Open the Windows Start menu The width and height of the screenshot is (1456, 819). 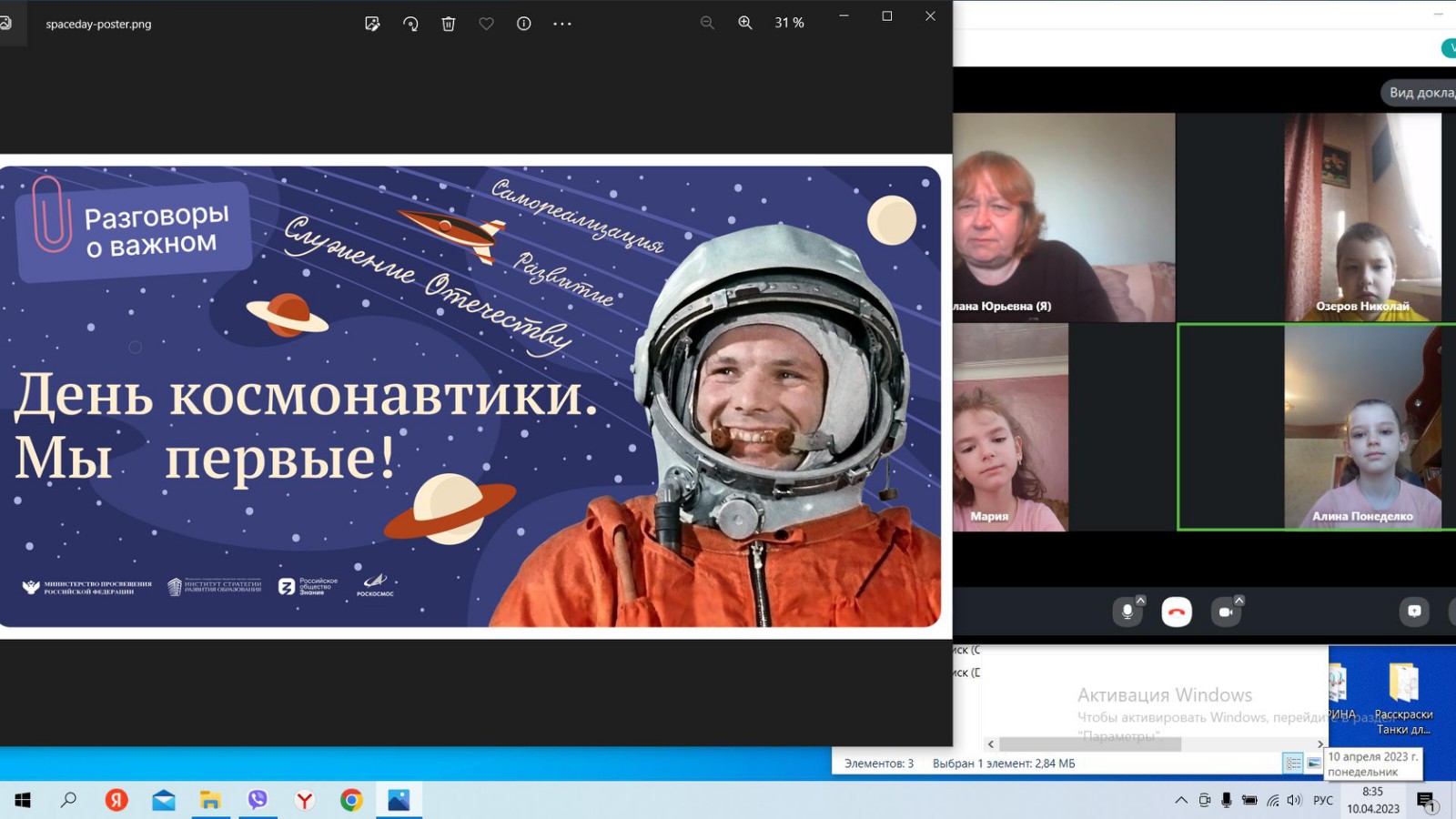tap(23, 800)
